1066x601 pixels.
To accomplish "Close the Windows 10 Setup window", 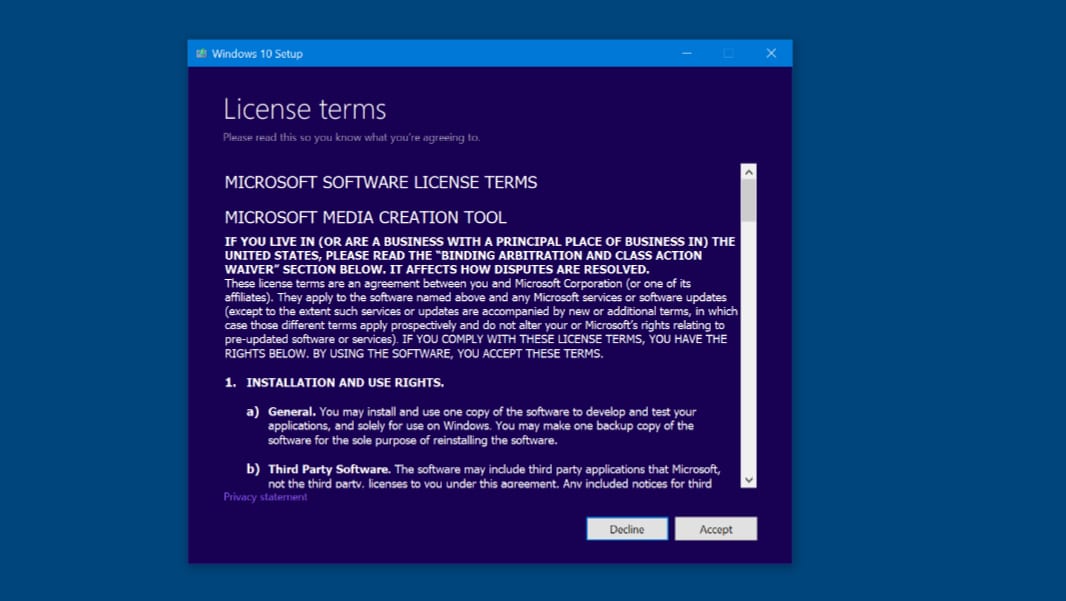I will coord(771,53).
